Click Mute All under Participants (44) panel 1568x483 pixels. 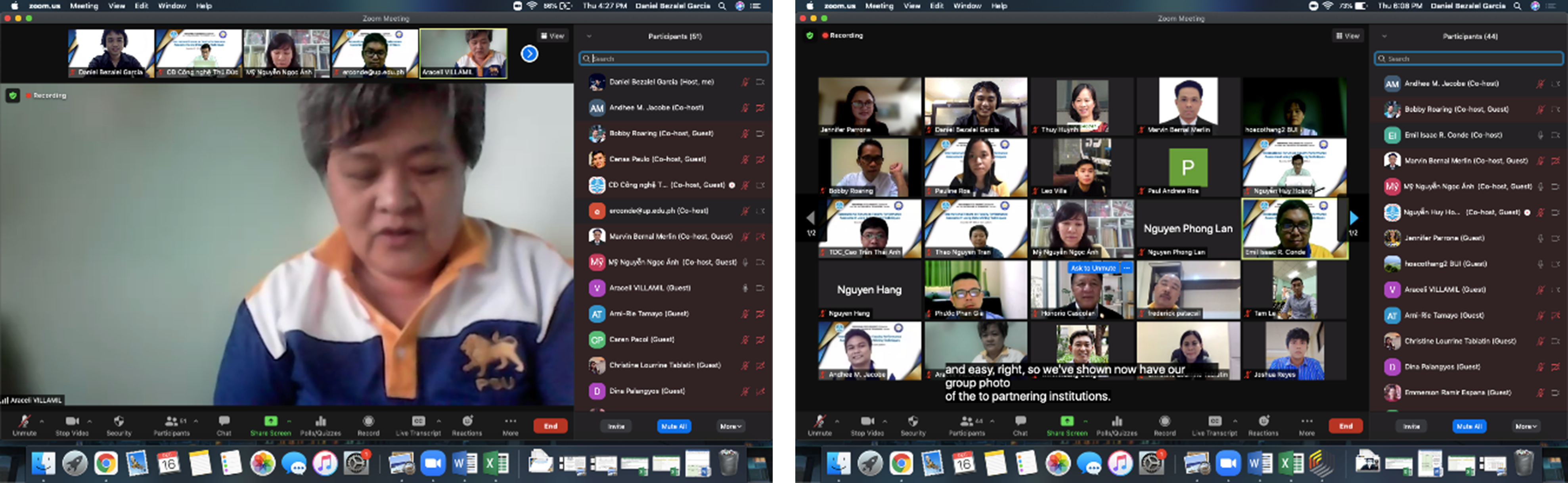click(1469, 426)
